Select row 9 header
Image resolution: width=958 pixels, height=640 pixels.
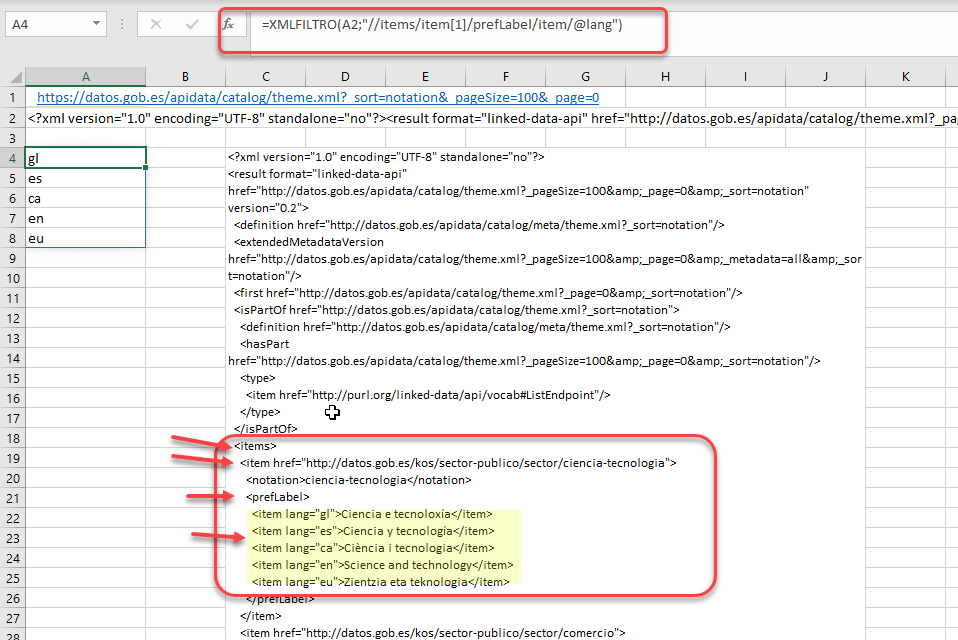12,258
